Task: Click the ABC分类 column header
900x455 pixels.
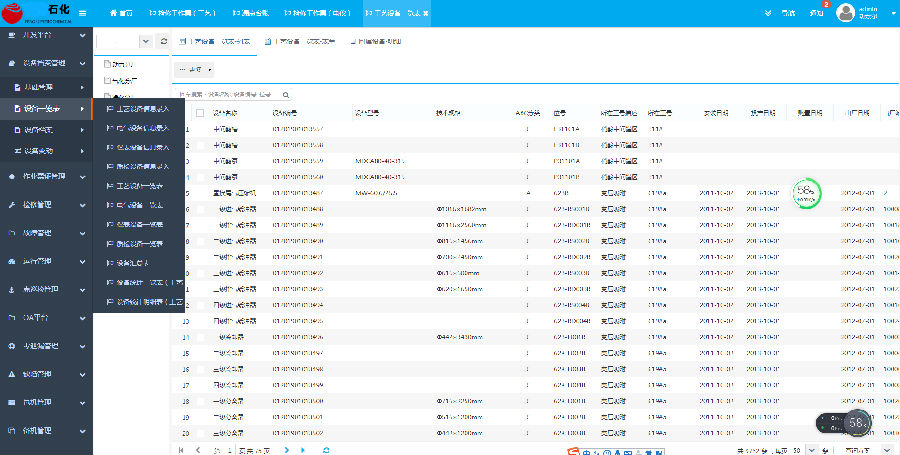Action: click(x=527, y=113)
